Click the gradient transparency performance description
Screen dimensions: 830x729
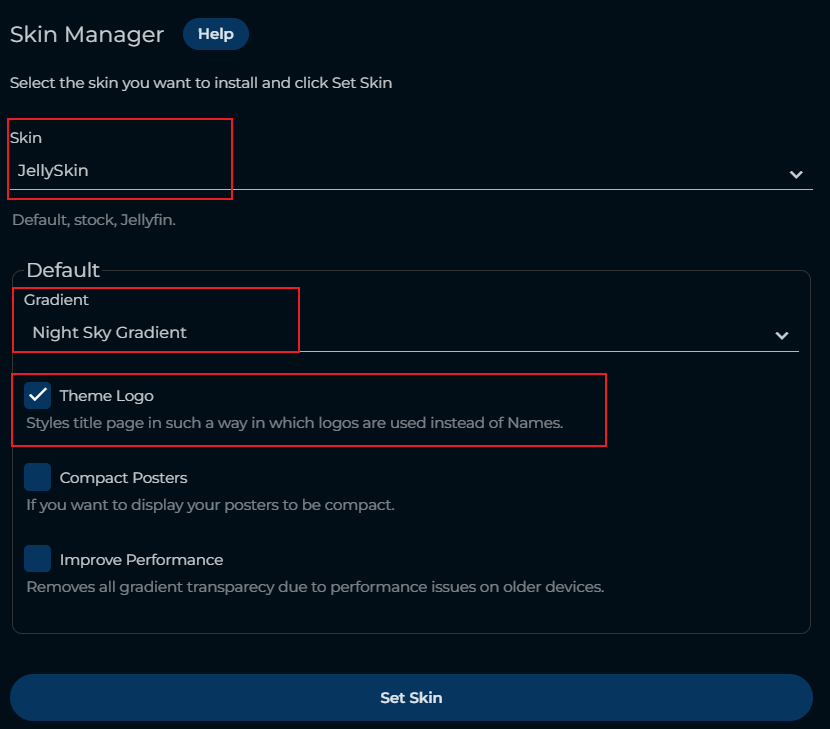click(x=315, y=587)
